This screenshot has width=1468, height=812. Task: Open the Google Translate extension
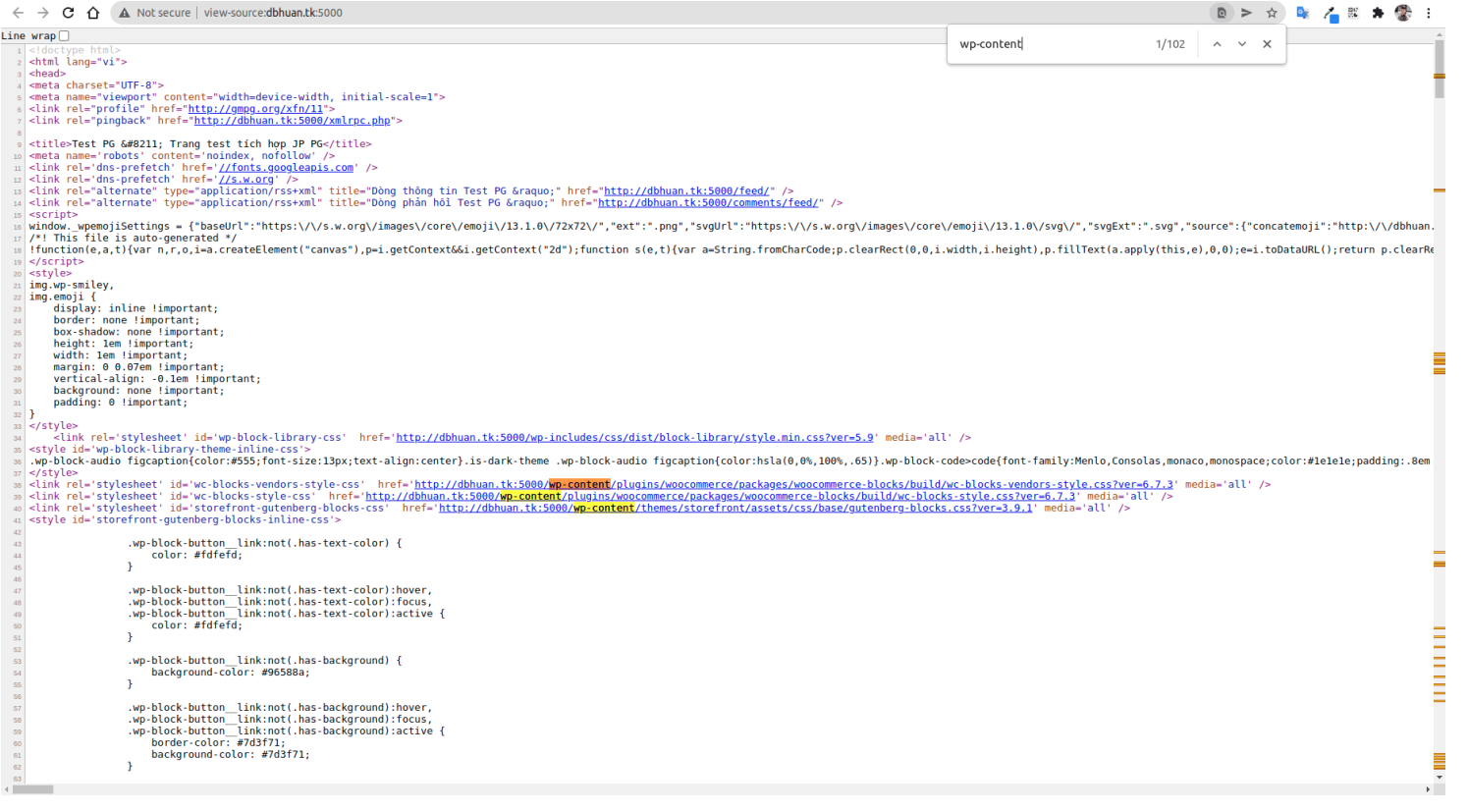pyautogui.click(x=1303, y=13)
